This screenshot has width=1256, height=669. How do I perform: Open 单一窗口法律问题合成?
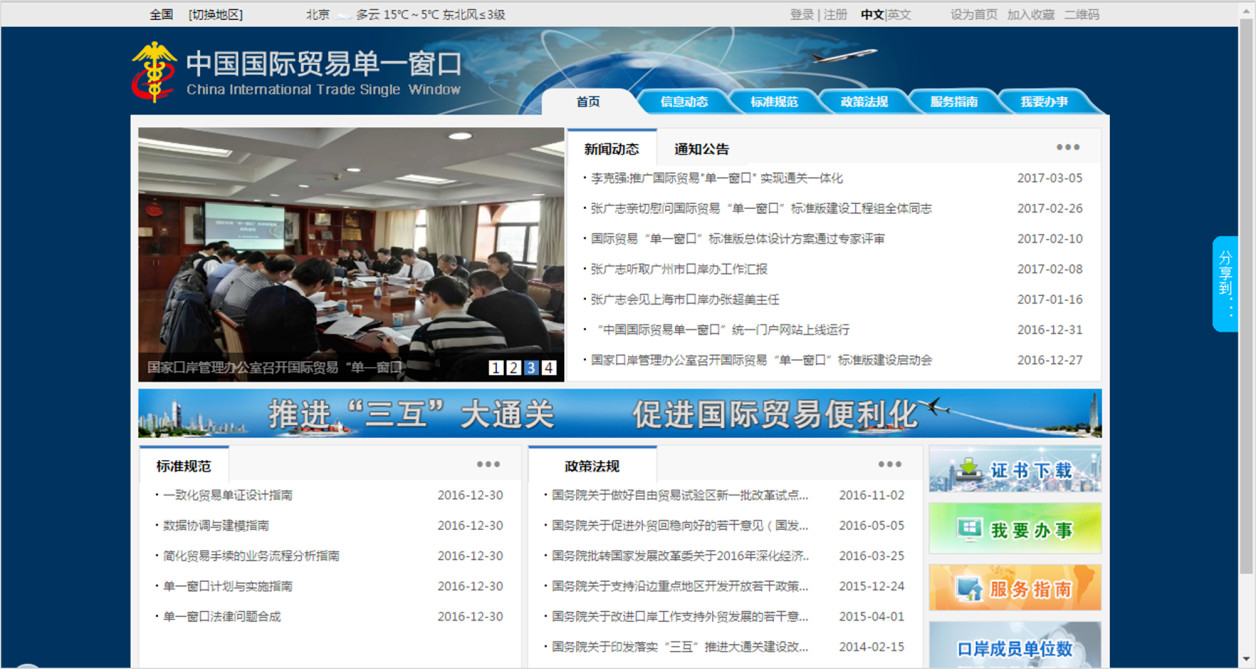[222, 617]
